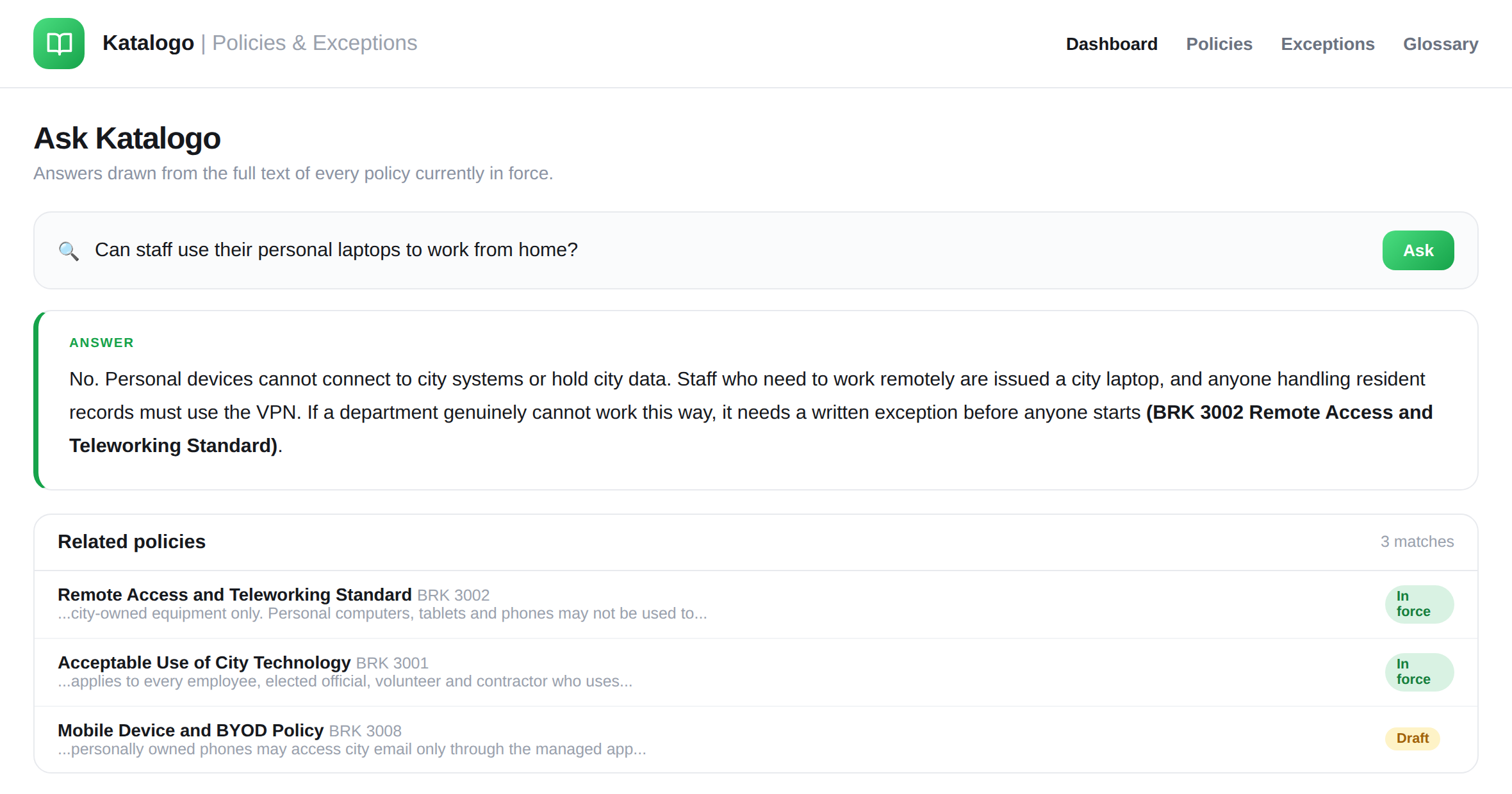Open the Dashboard tab
The image size is (1512, 794).
coord(1112,44)
